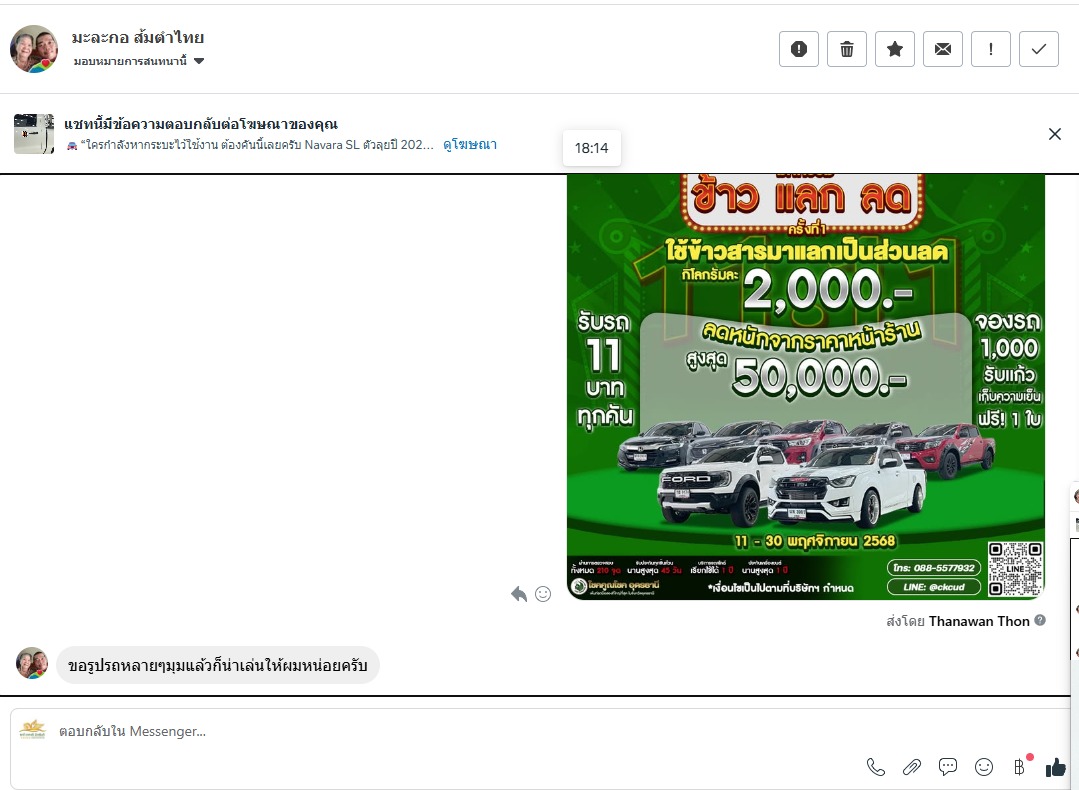Send a thumbs-up like
Image resolution: width=1079 pixels, height=790 pixels.
click(1056, 767)
